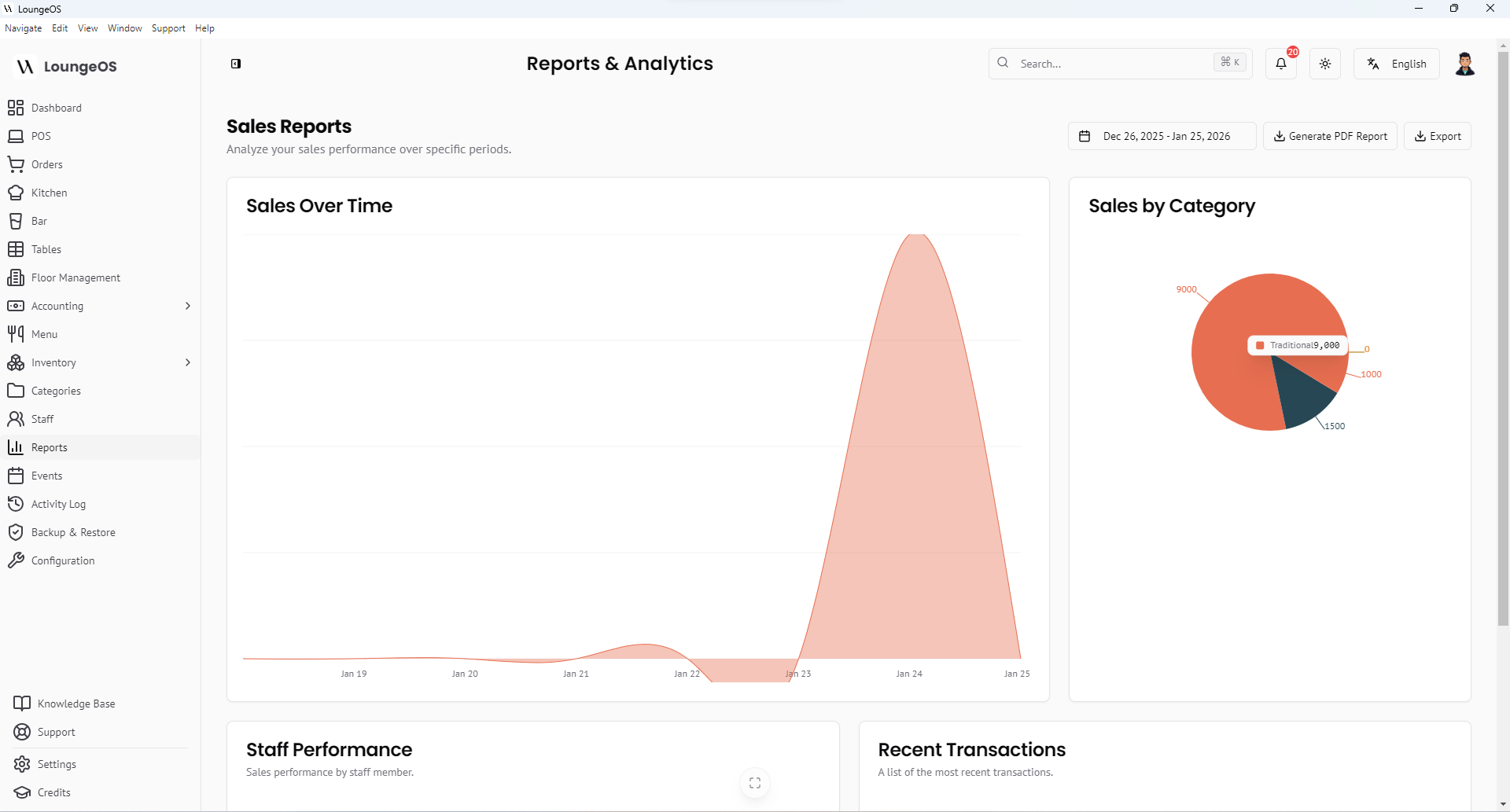
Task: Open the Kitchen sidebar icon
Action: click(x=16, y=193)
